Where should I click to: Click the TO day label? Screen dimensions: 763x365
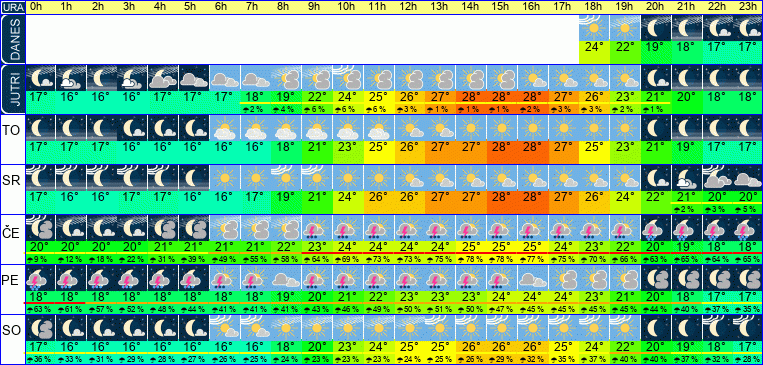point(10,131)
